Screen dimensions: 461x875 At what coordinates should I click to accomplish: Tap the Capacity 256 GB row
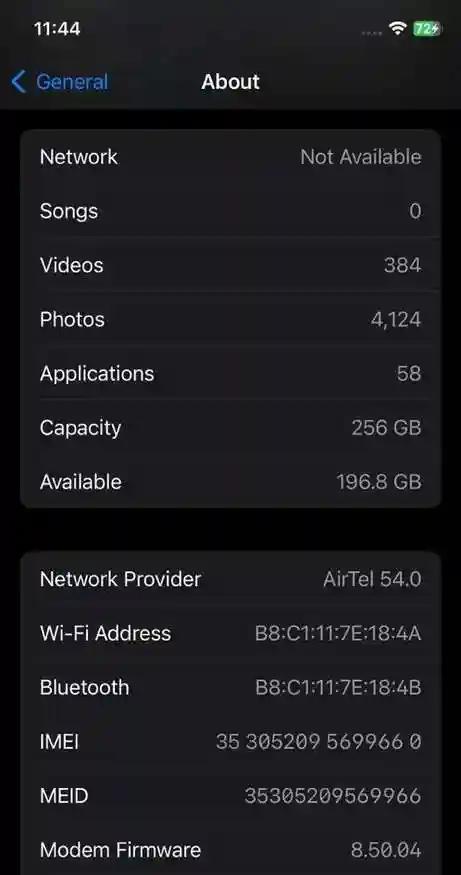(x=230, y=427)
